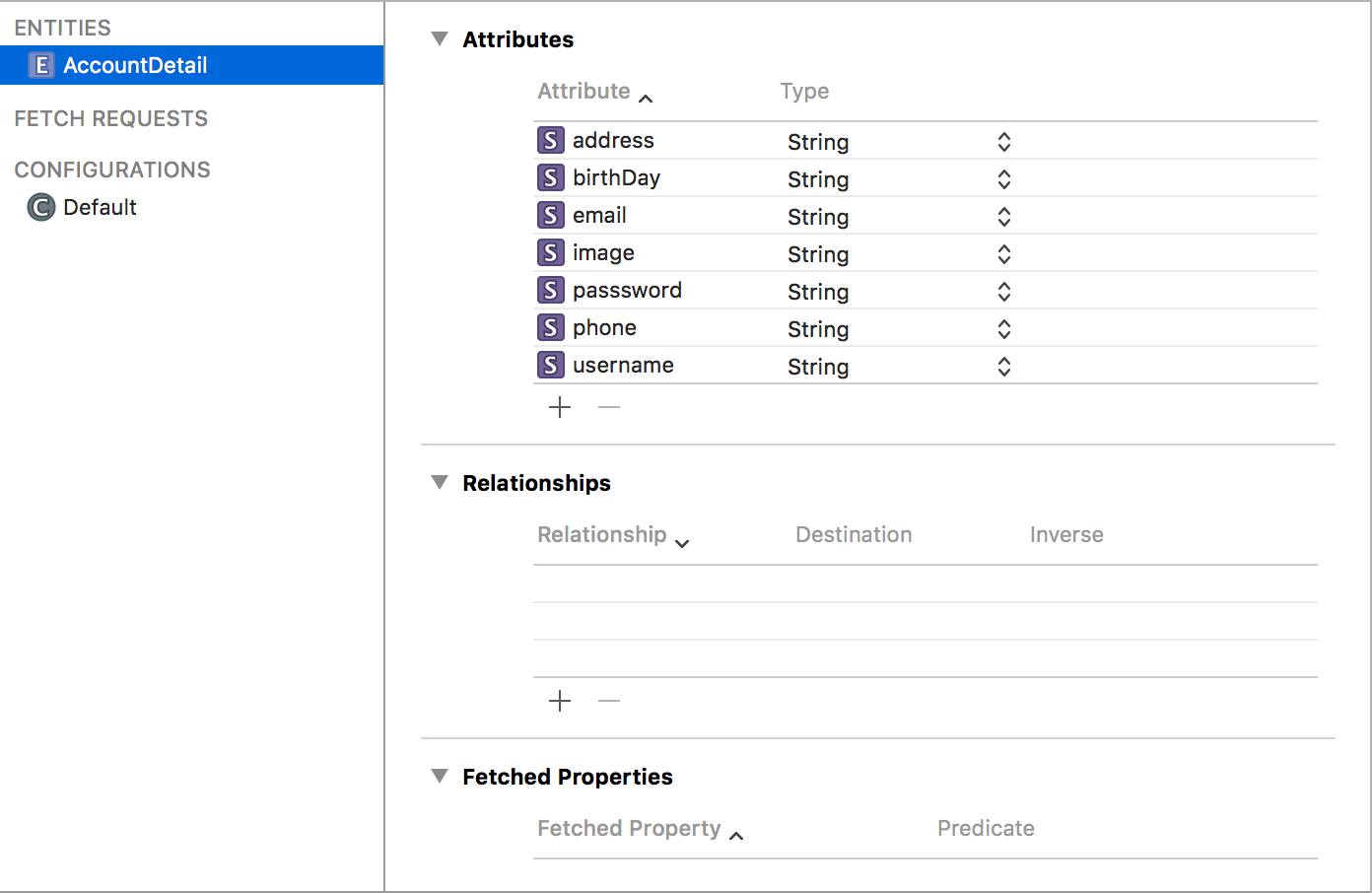This screenshot has width=1372, height=893.
Task: Sort by the Attribute column header
Action: (x=583, y=92)
